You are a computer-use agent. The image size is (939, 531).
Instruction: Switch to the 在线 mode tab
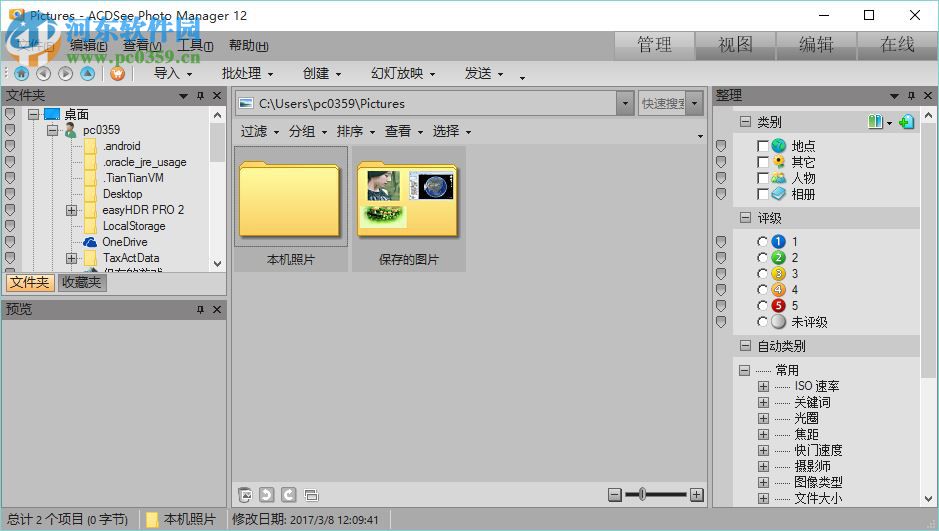click(x=897, y=45)
